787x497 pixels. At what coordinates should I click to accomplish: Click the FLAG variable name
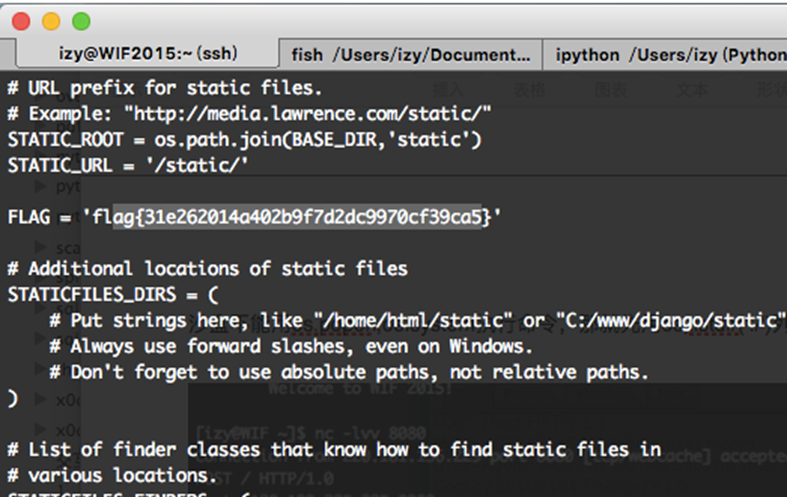[28, 216]
